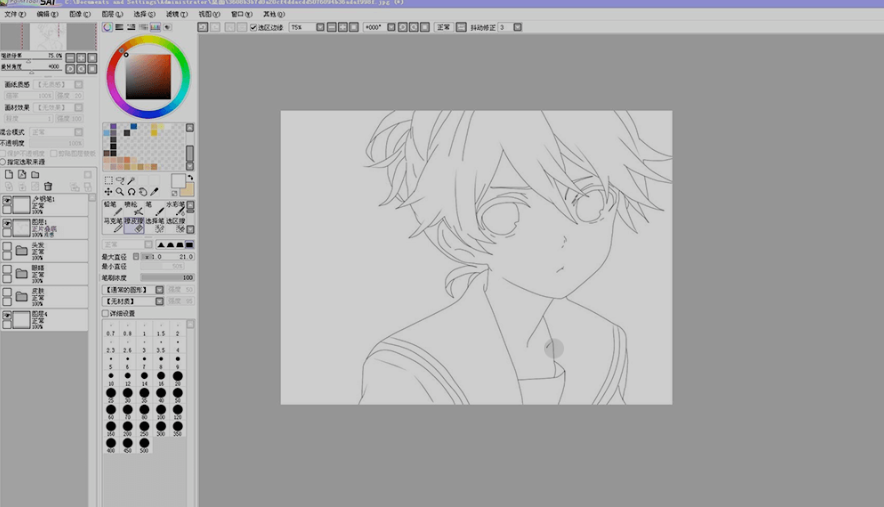Viewport: 884px width, 507px height.
Task: Swap foreground and background colors
Action: point(191,178)
